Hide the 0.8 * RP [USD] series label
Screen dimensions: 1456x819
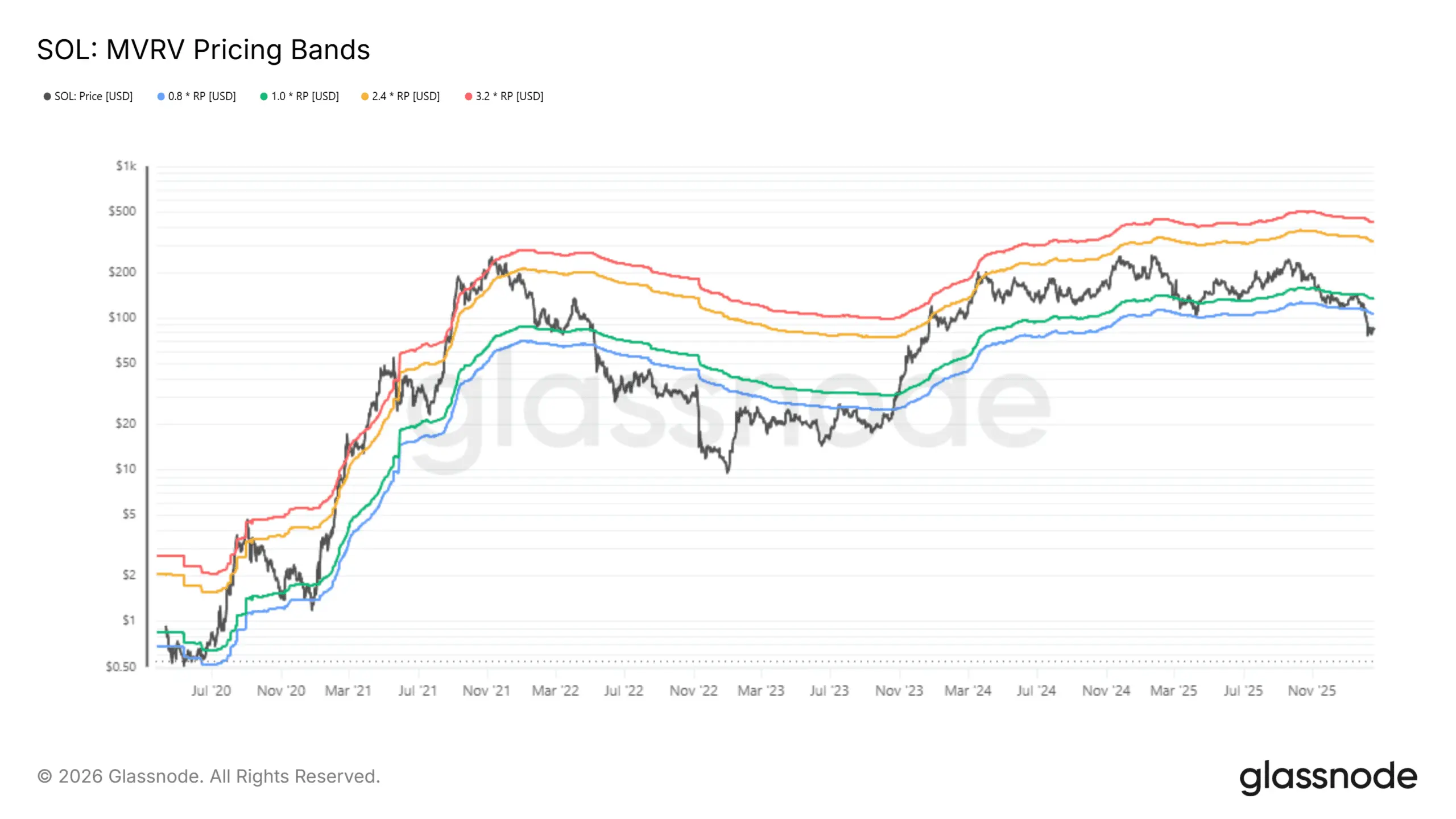click(x=202, y=97)
